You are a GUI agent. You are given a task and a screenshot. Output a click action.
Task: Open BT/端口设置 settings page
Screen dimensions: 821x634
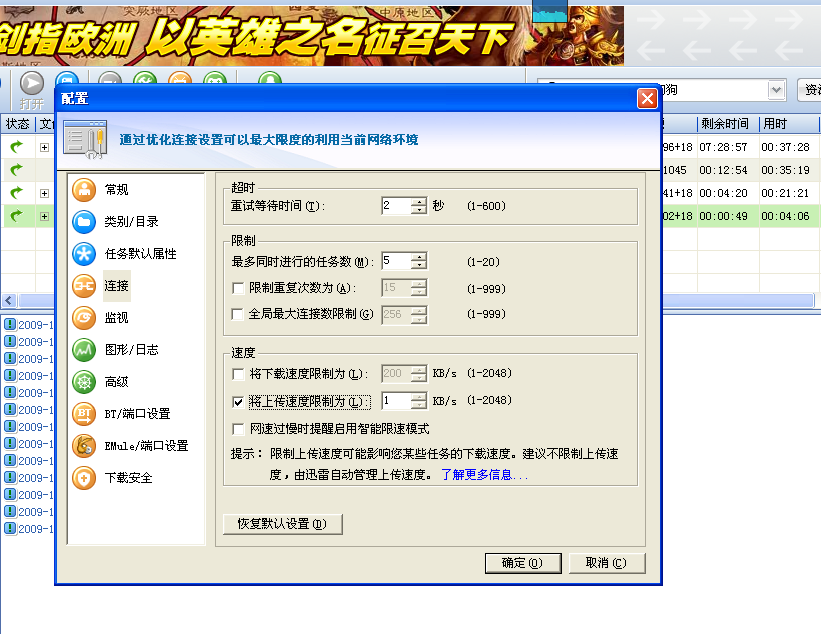137,414
